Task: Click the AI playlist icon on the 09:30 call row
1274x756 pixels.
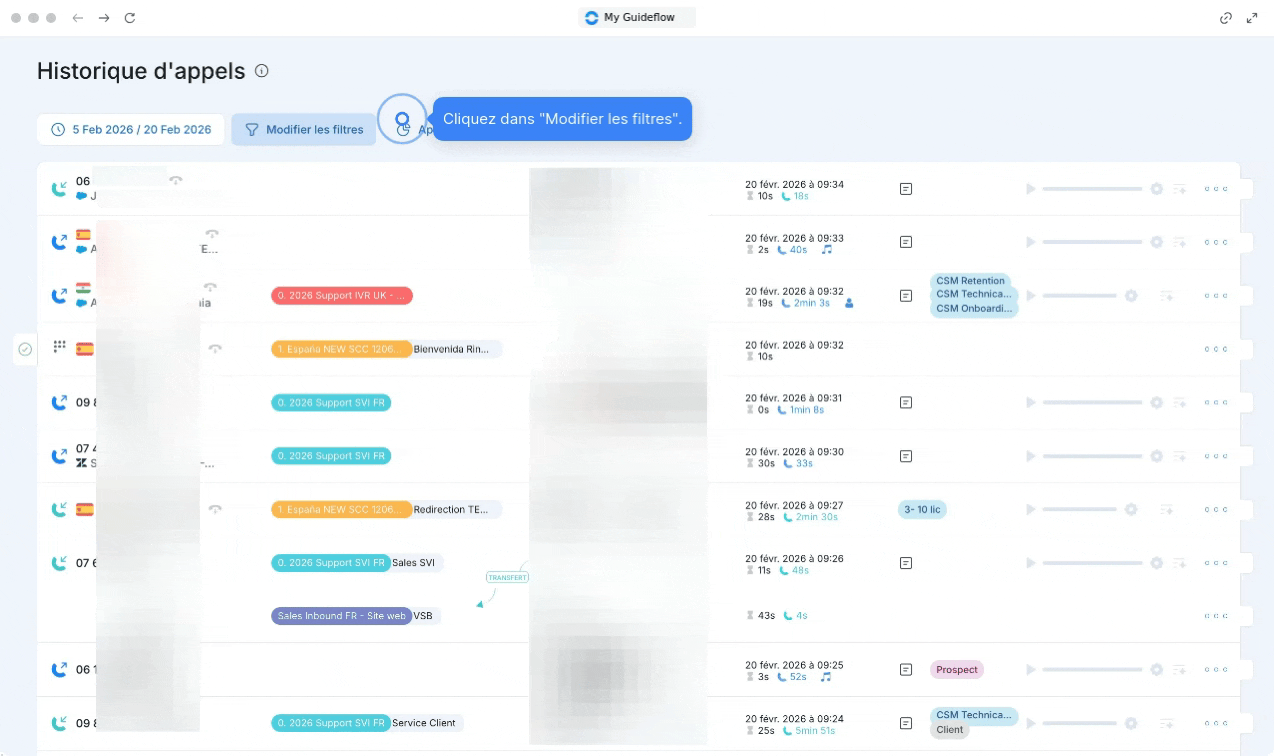Action: [x=1180, y=456]
